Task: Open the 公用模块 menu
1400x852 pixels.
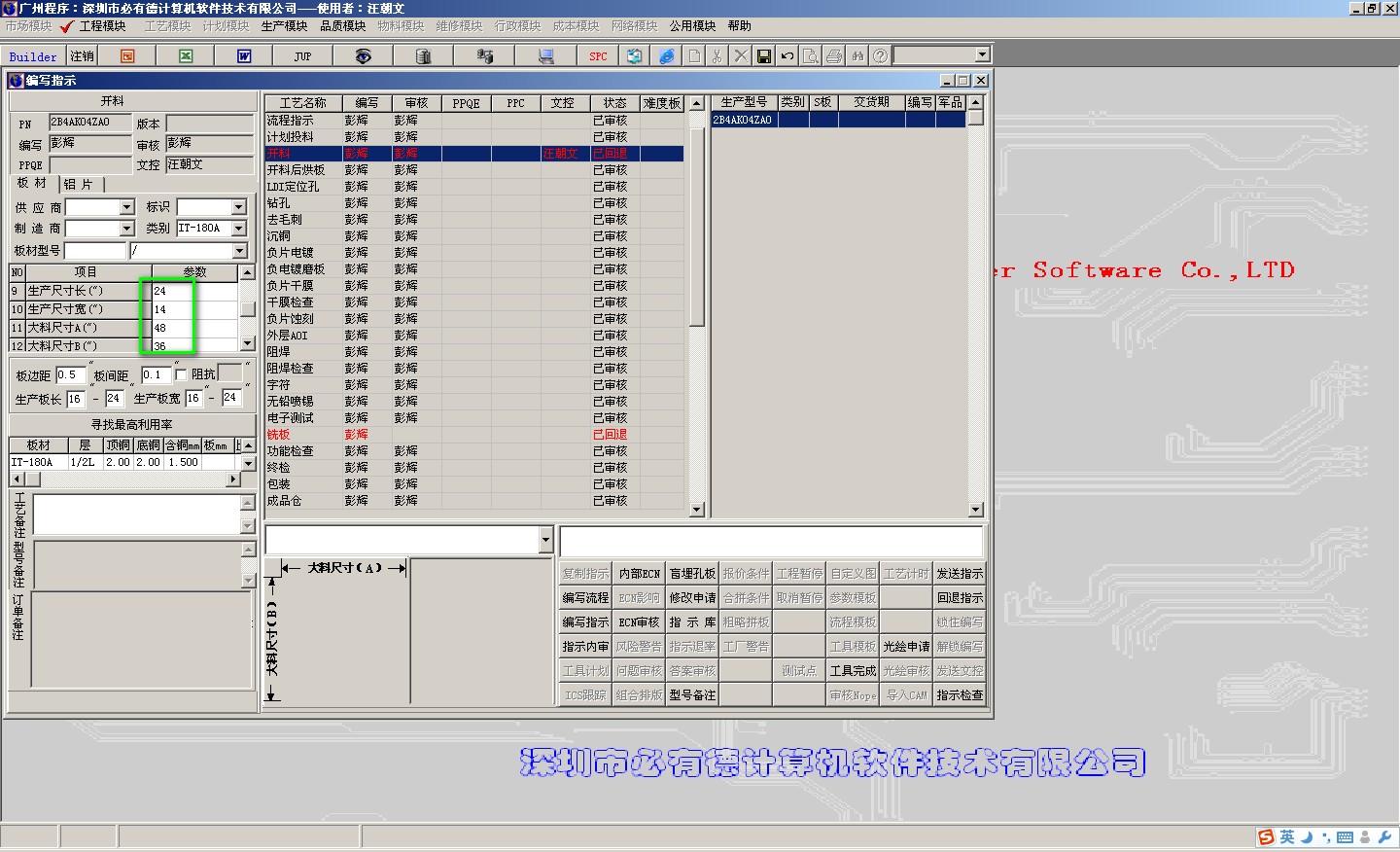Action: pyautogui.click(x=692, y=26)
